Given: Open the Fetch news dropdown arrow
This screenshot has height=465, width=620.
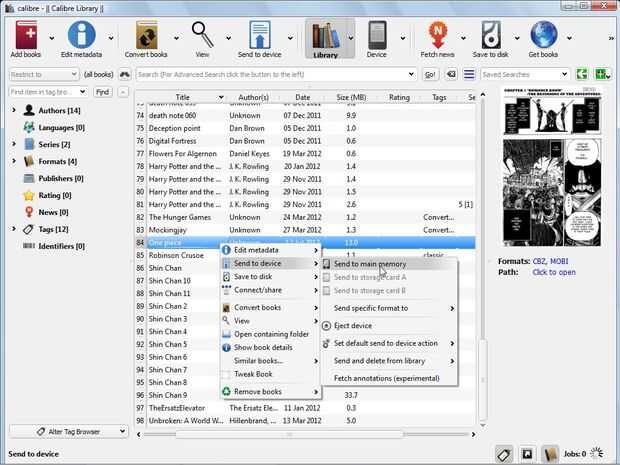Looking at the screenshot, I should coord(463,38).
